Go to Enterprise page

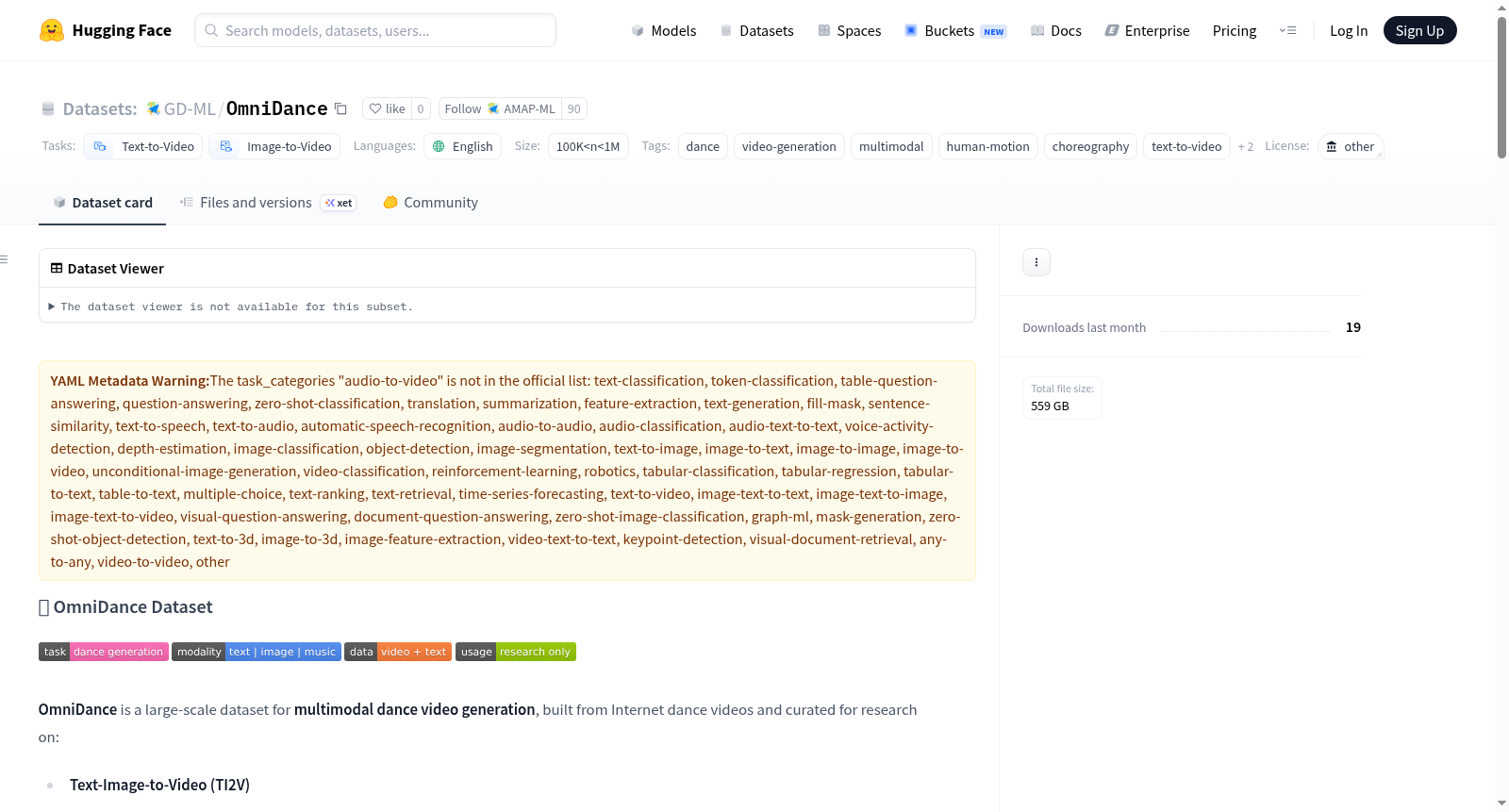1147,30
